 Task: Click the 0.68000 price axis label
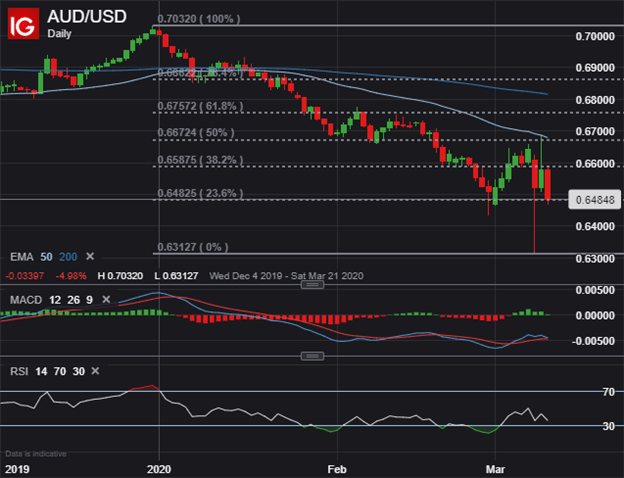595,100
